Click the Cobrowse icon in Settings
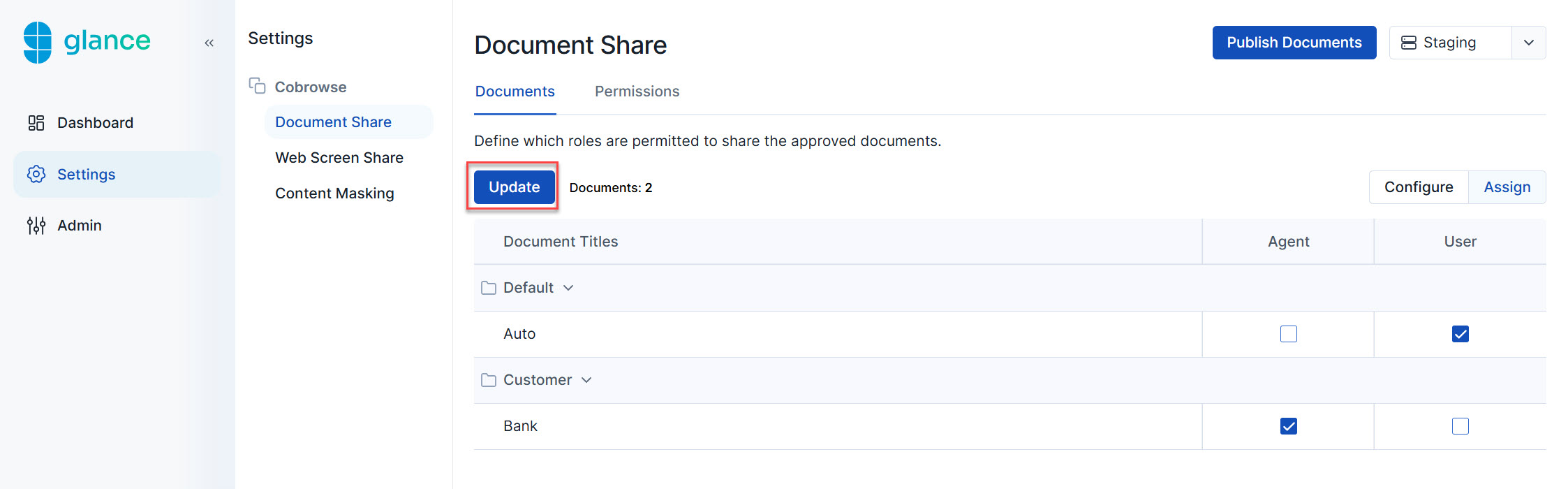The height and width of the screenshot is (489, 1568). click(x=257, y=86)
